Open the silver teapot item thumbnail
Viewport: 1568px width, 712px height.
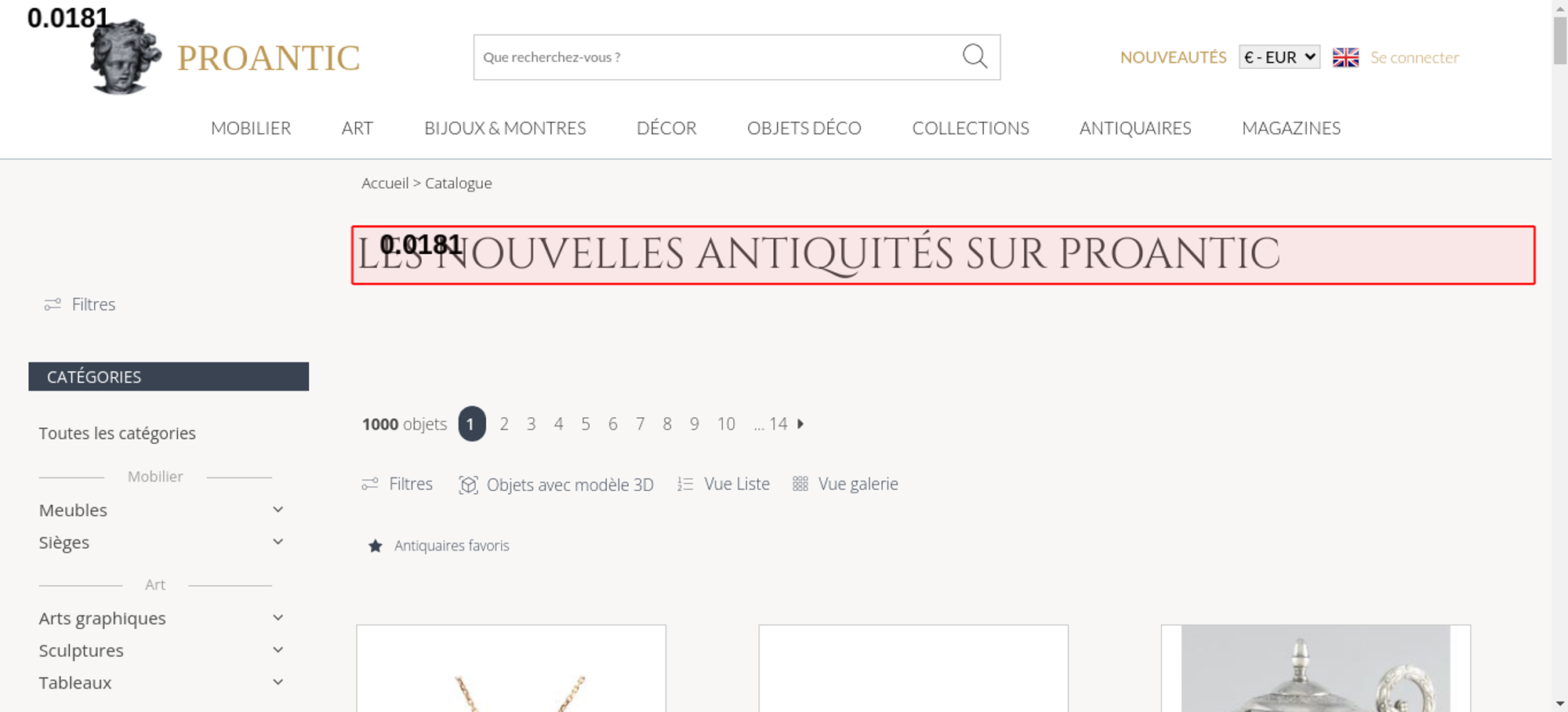point(1316,668)
